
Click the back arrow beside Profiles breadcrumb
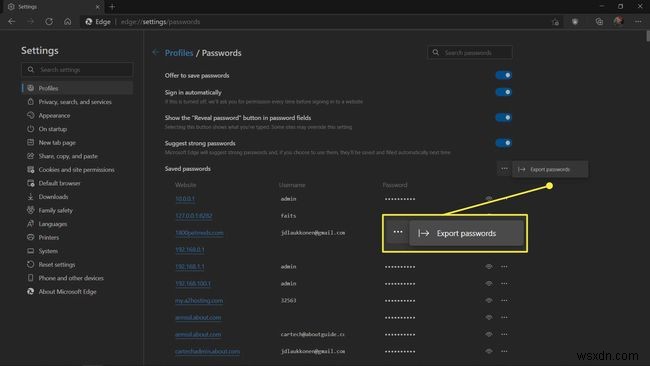(155, 52)
